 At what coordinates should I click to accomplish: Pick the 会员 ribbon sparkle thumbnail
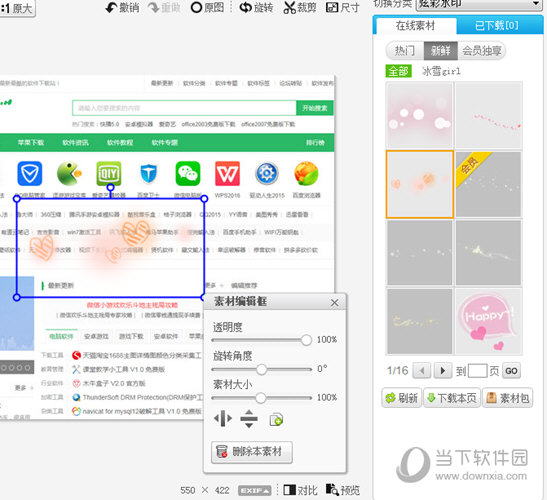(x=488, y=184)
